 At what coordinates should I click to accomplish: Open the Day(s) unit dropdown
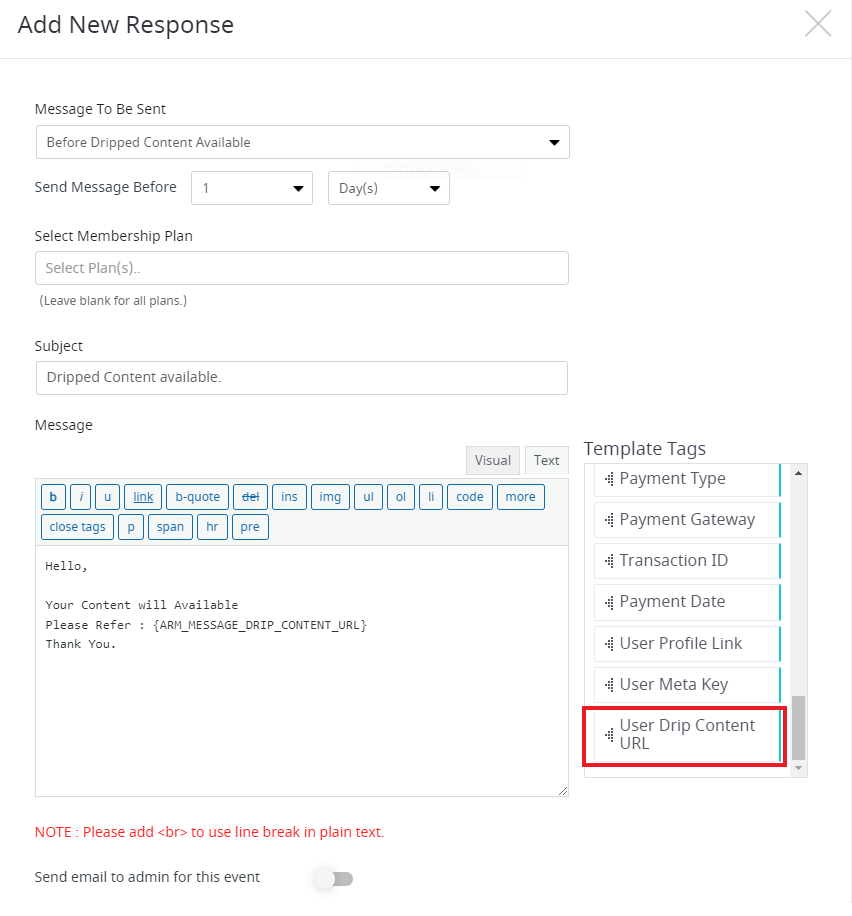click(389, 188)
